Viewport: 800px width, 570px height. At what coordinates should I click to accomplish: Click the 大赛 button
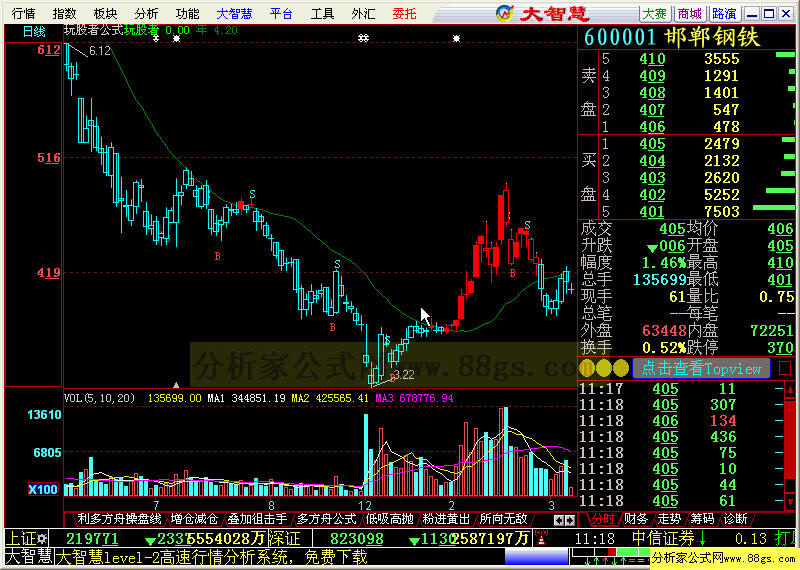click(x=655, y=13)
